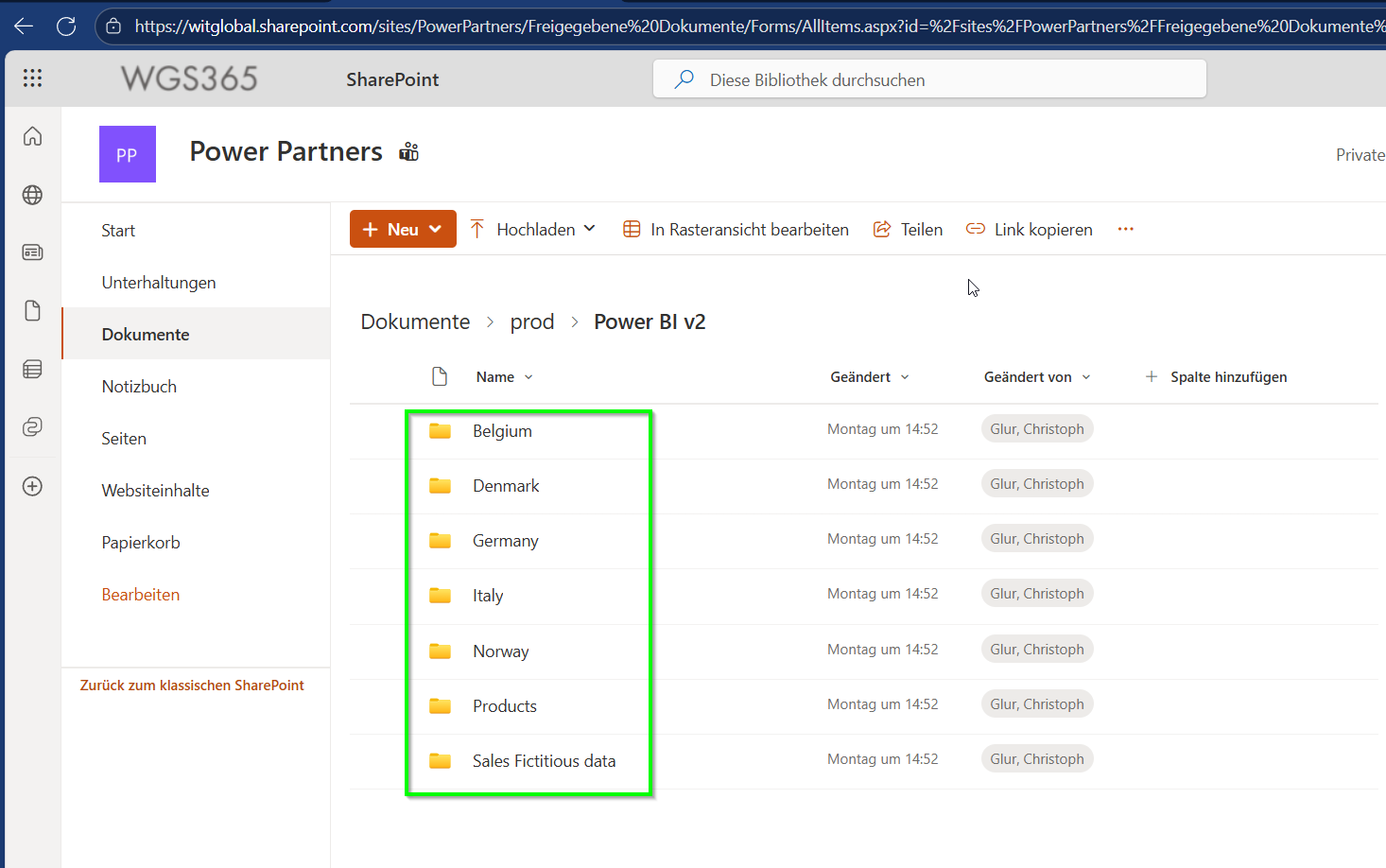Select Papierkorb in site navigation
1386x868 pixels.
click(141, 543)
